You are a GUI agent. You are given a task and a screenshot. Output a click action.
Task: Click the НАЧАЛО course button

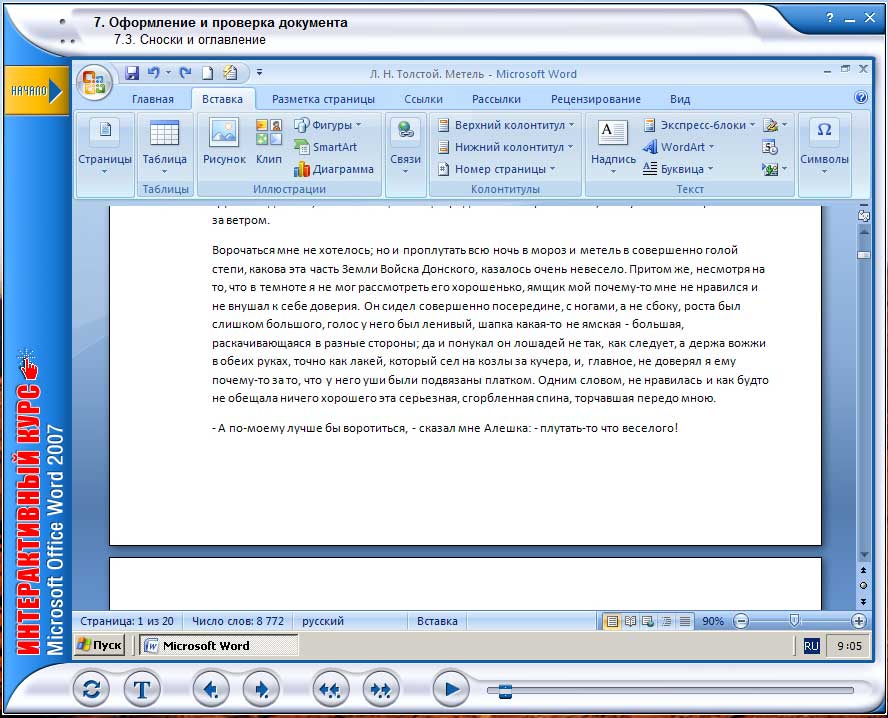coord(34,91)
